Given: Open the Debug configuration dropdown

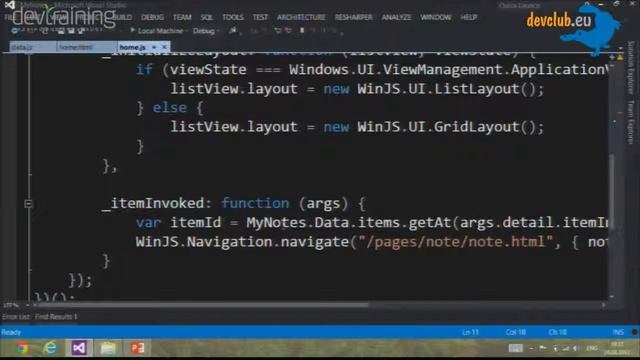Looking at the screenshot, I should 206,31.
